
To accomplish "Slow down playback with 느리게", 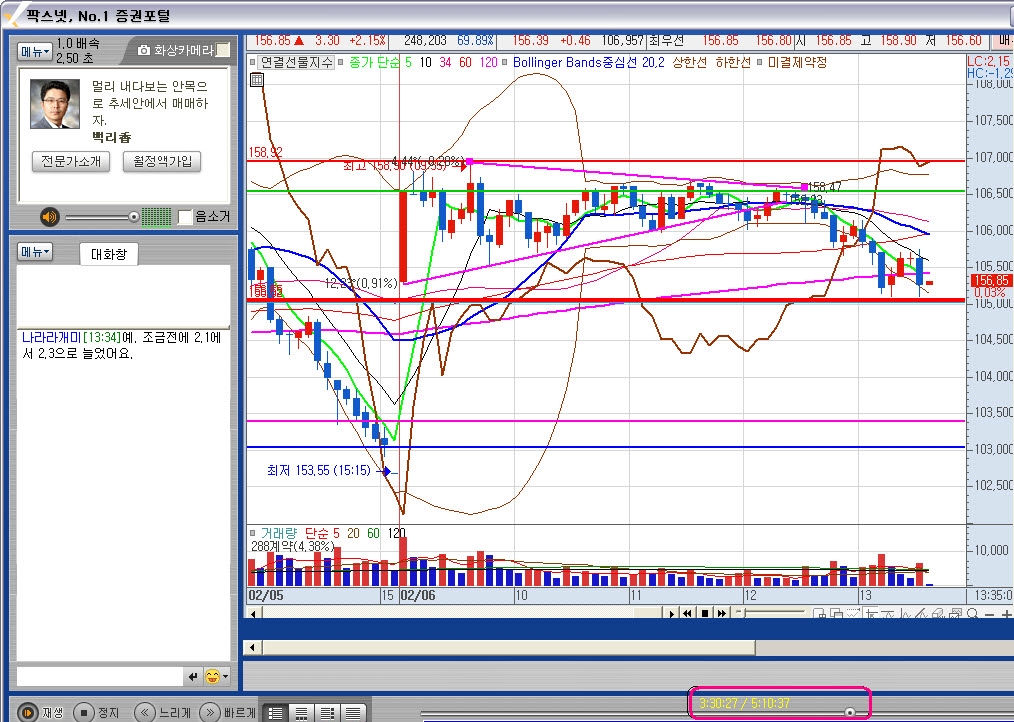I will pyautogui.click(x=145, y=712).
